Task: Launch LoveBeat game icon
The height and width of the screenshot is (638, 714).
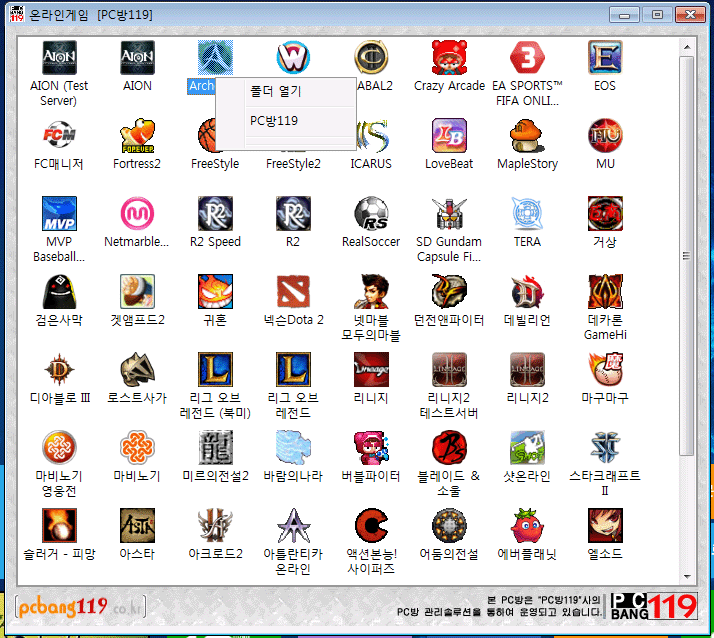Action: [449, 136]
